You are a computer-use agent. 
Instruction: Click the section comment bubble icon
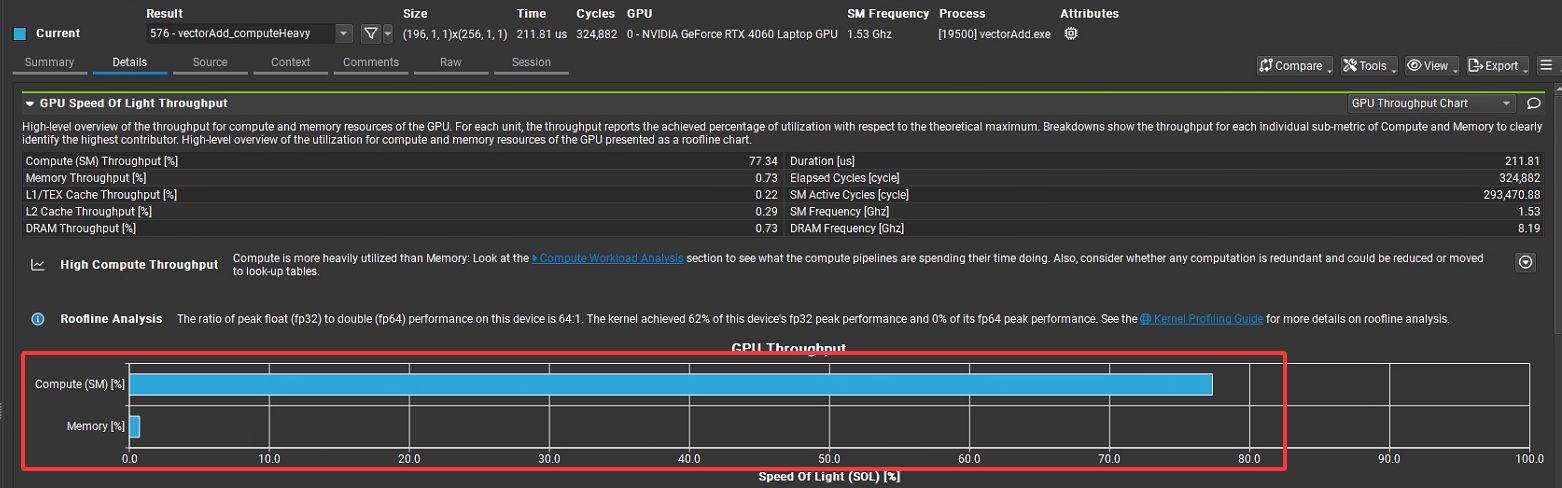(x=1533, y=103)
